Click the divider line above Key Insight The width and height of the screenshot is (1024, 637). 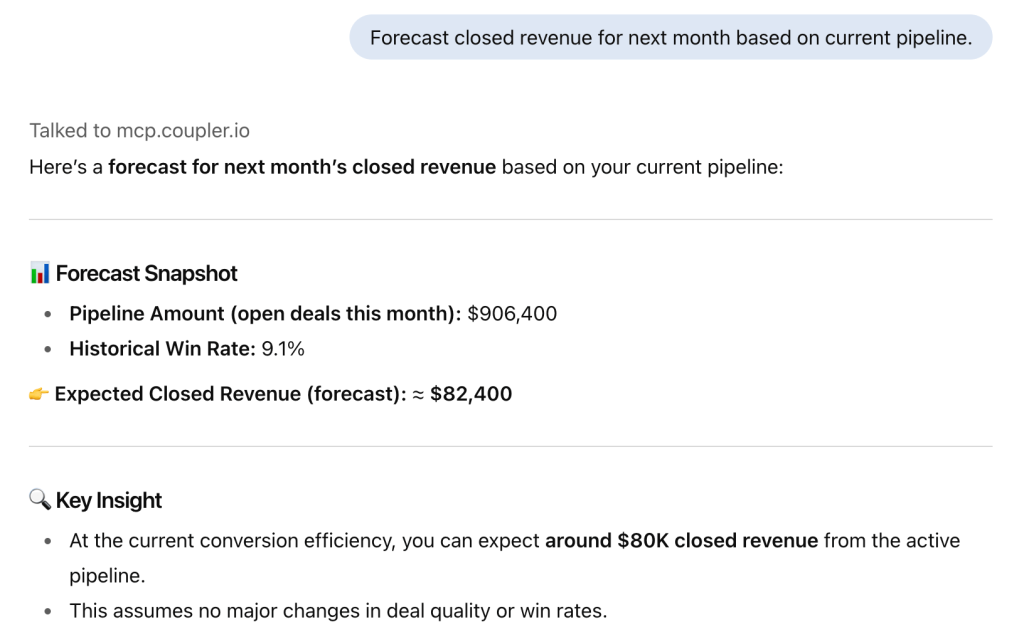(510, 446)
